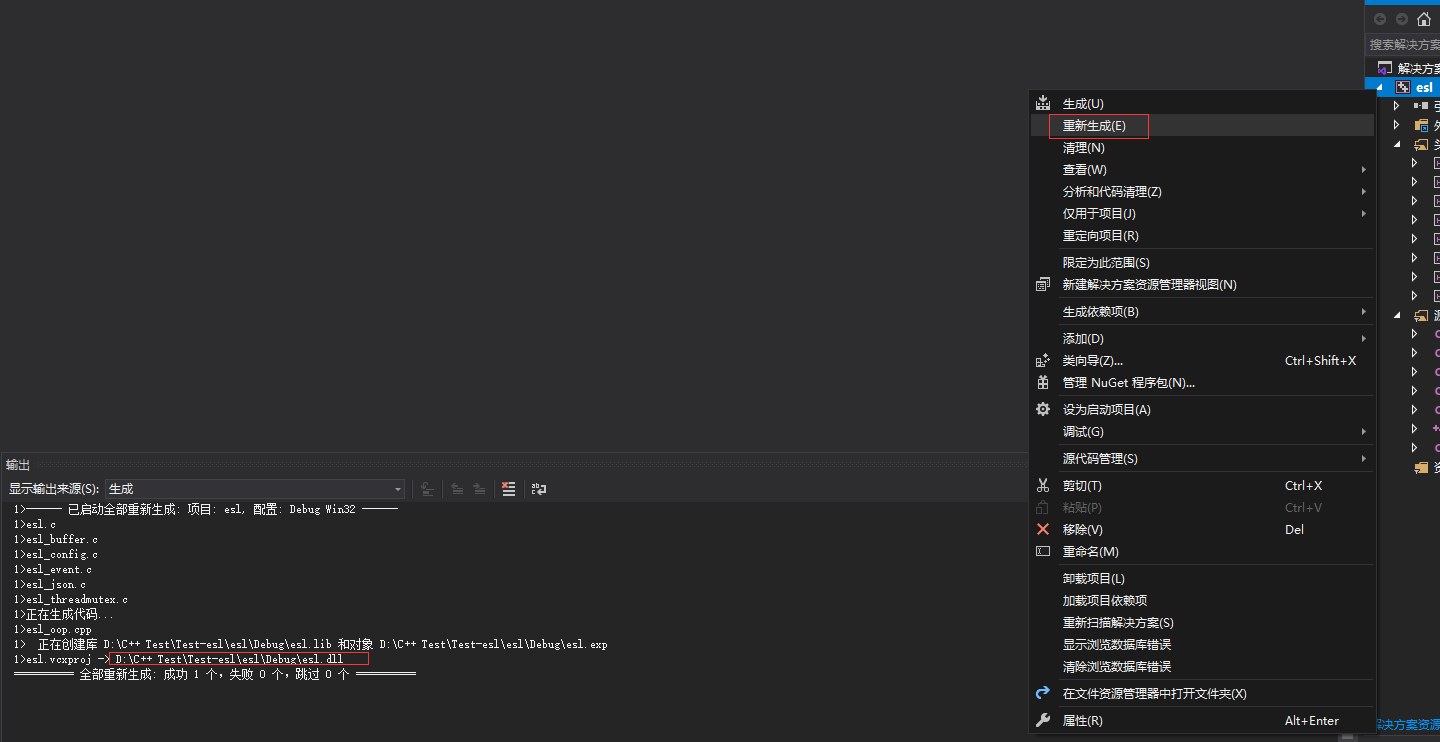
Task: Toggle word wrap in the output window
Action: pos(539,489)
